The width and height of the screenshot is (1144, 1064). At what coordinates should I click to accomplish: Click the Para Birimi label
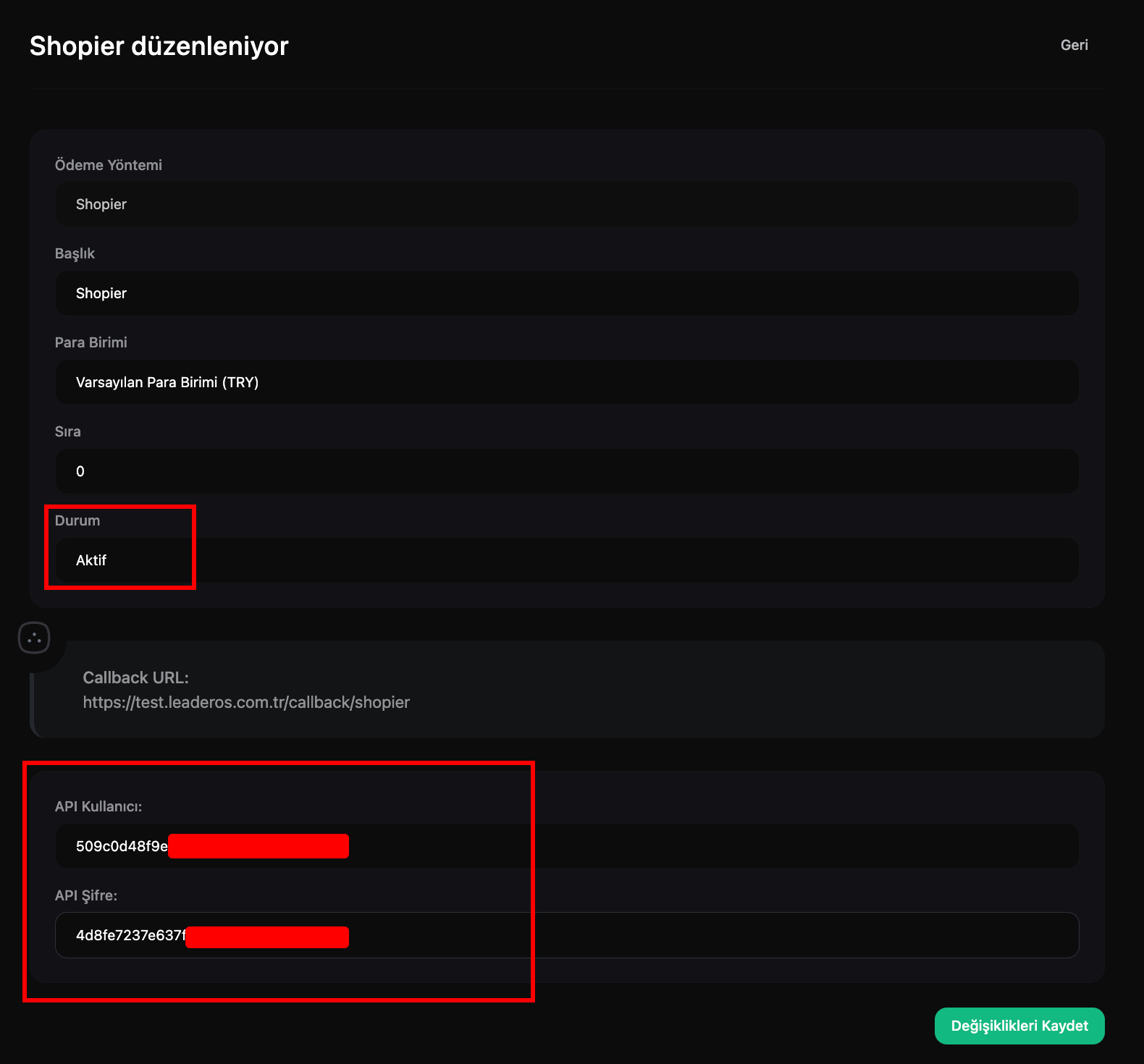(91, 342)
